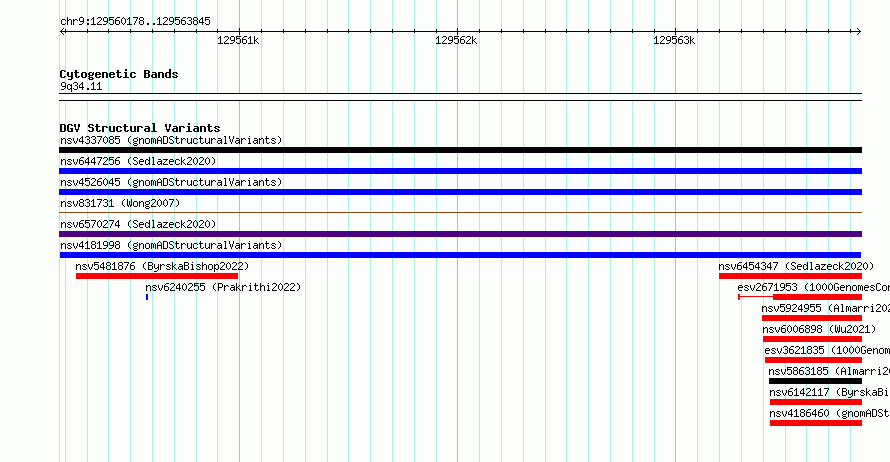890x462 pixels.
Task: Open the nsv6240255 (Prakrithi2022) label
Action: pyautogui.click(x=223, y=287)
